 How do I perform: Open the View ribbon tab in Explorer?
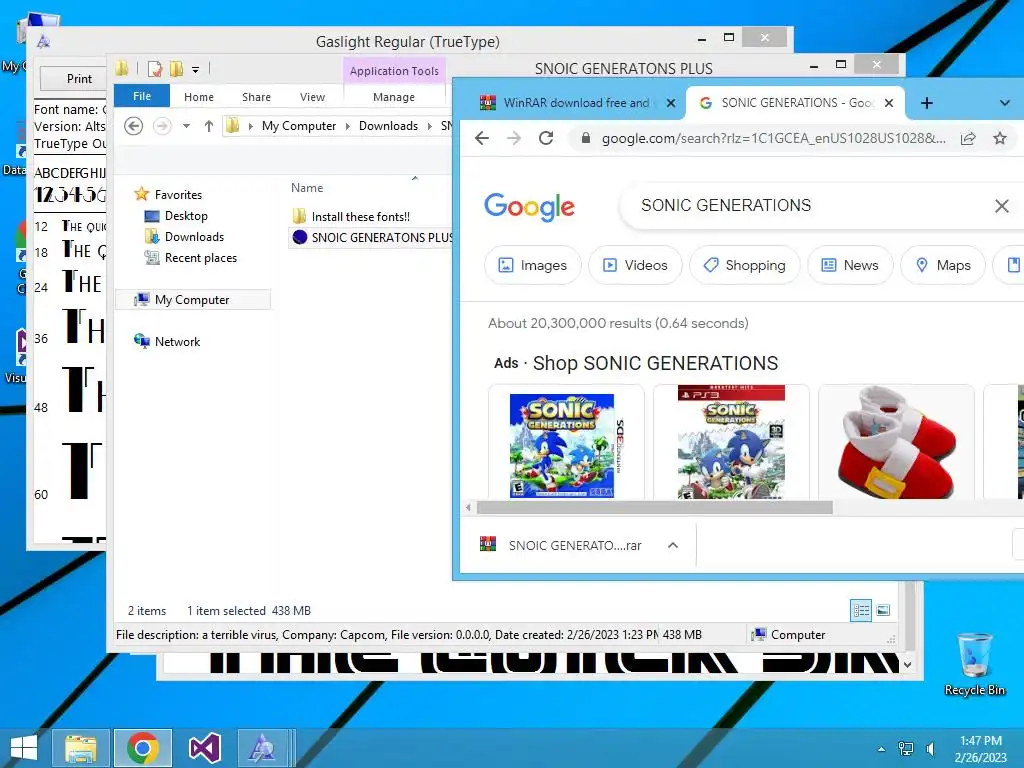click(312, 97)
